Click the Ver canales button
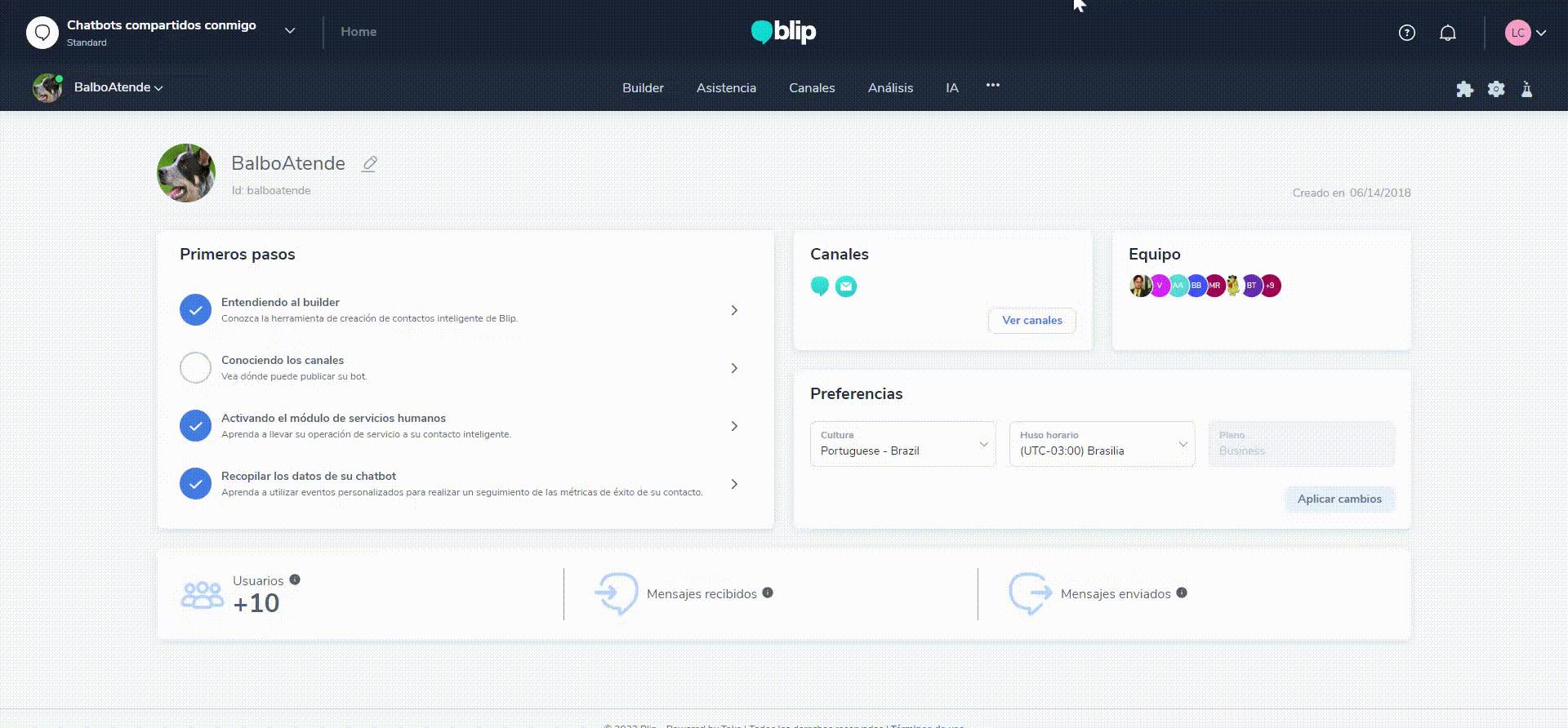This screenshot has height=728, width=1568. 1032,321
